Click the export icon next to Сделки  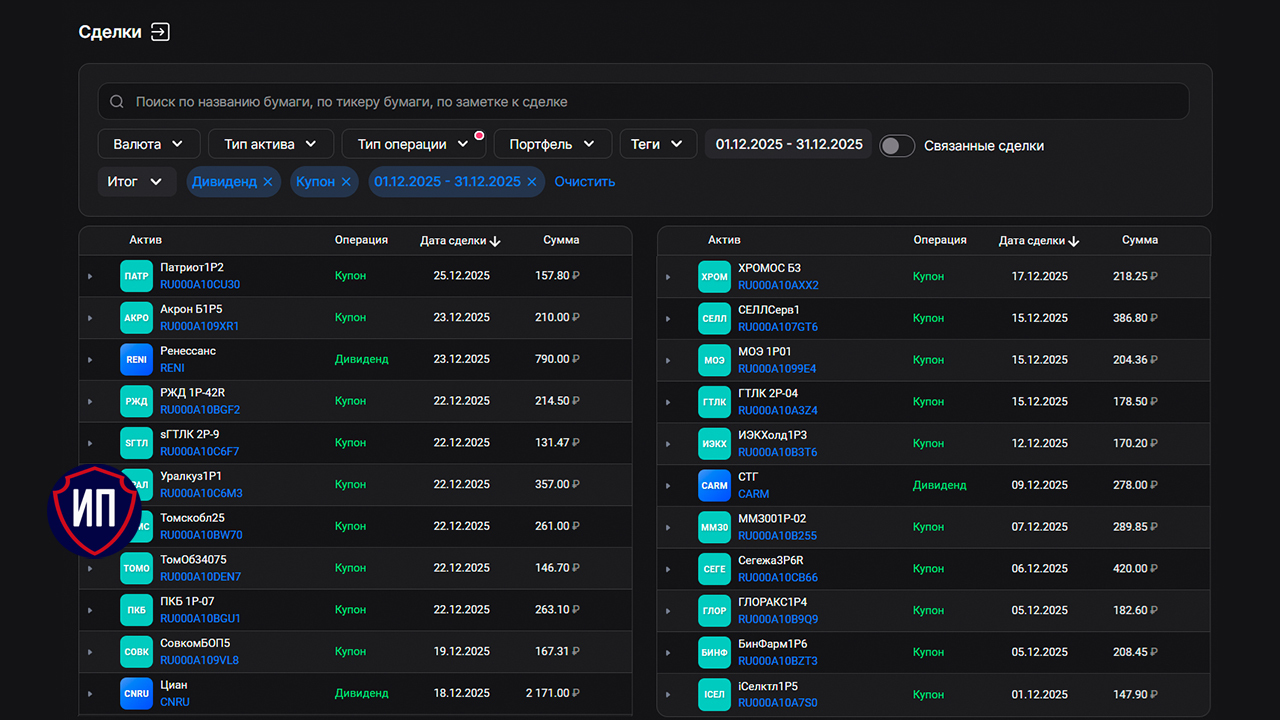point(160,32)
